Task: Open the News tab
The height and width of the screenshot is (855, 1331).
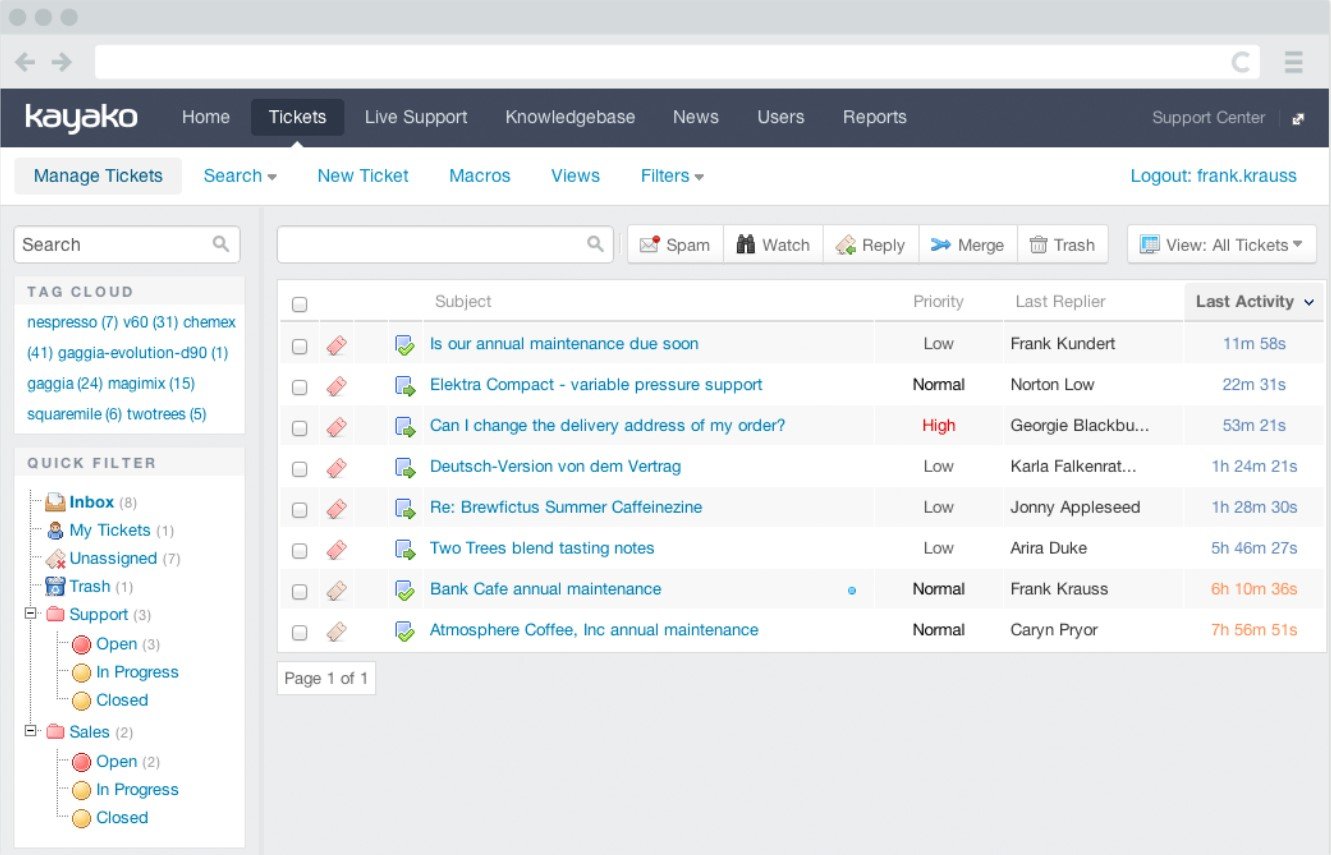Action: (696, 117)
